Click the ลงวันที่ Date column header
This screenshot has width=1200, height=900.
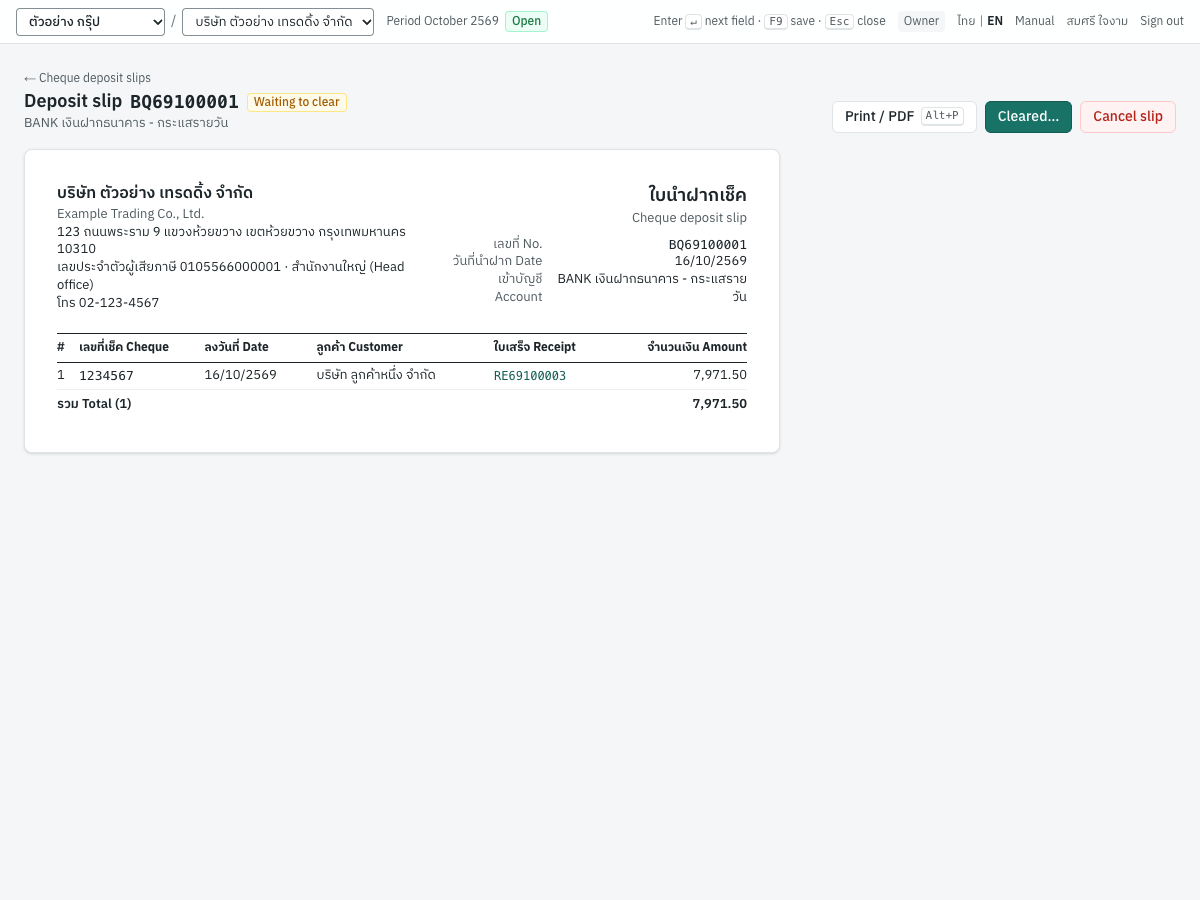pyautogui.click(x=236, y=347)
